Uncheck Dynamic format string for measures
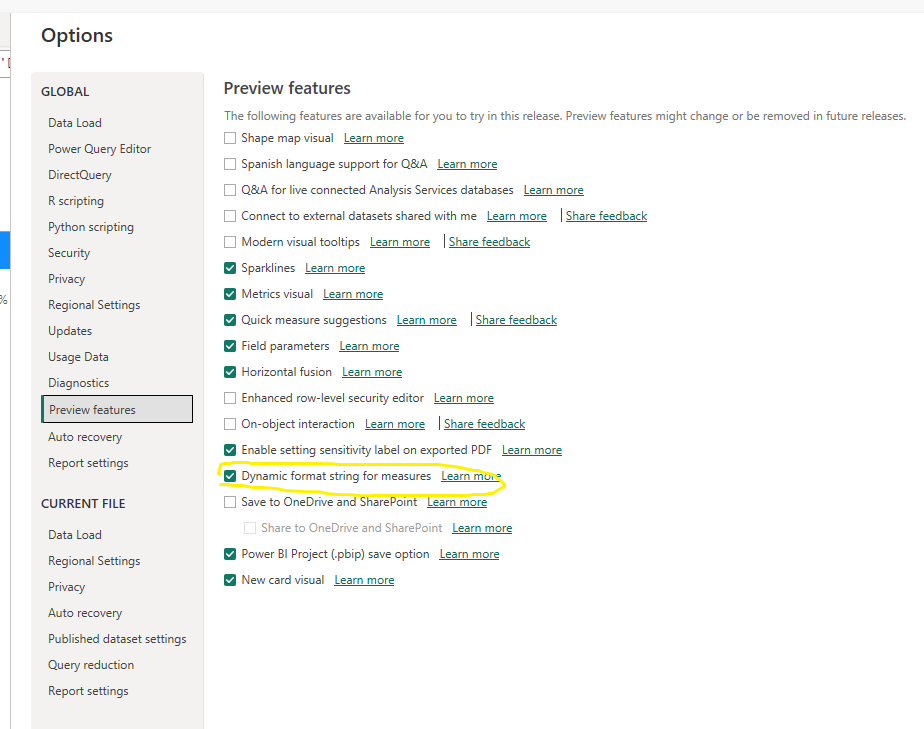Image resolution: width=924 pixels, height=729 pixels. tap(230, 476)
